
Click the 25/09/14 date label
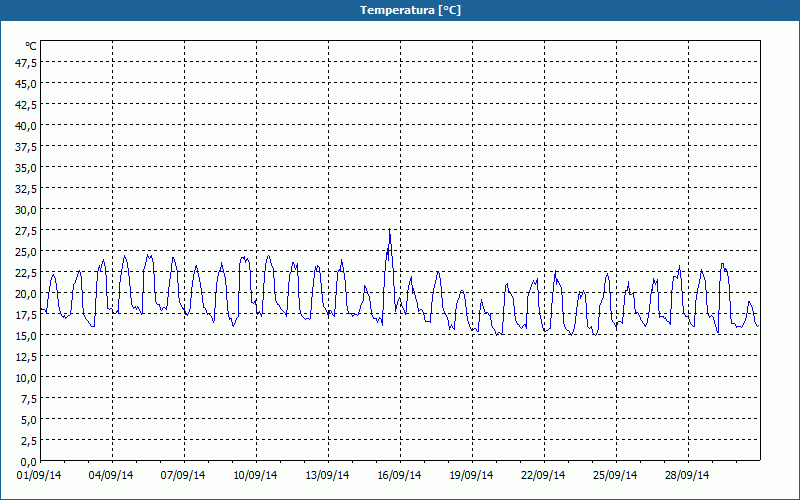[x=615, y=475]
